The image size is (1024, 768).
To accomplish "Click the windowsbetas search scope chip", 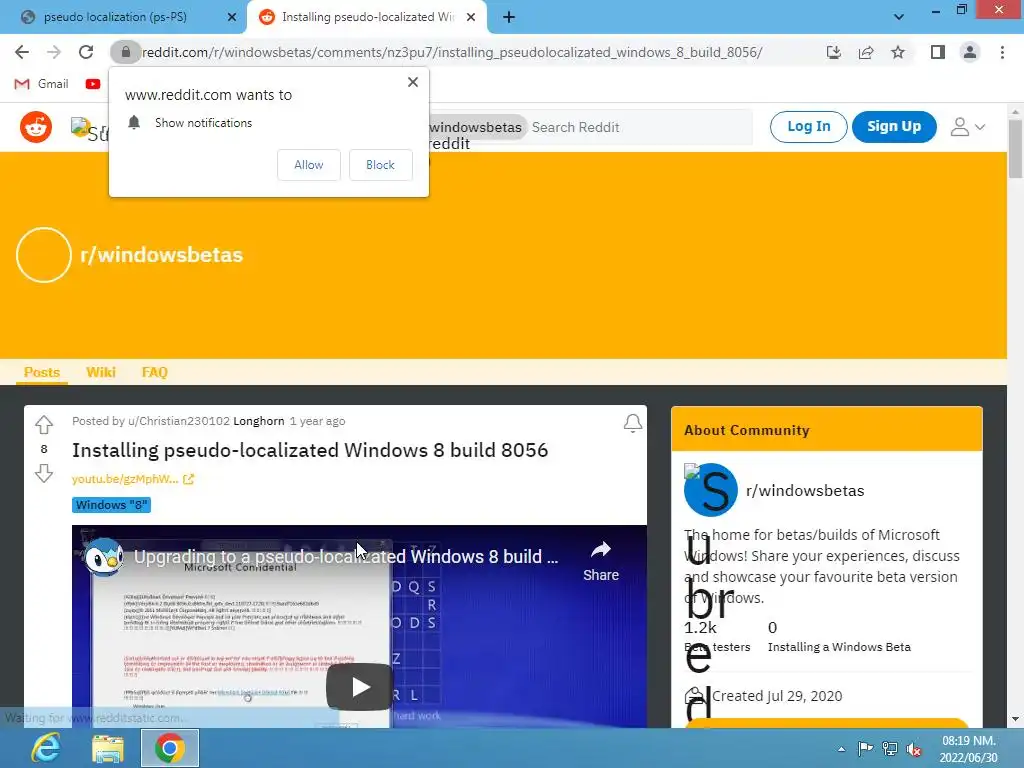I will click(476, 127).
